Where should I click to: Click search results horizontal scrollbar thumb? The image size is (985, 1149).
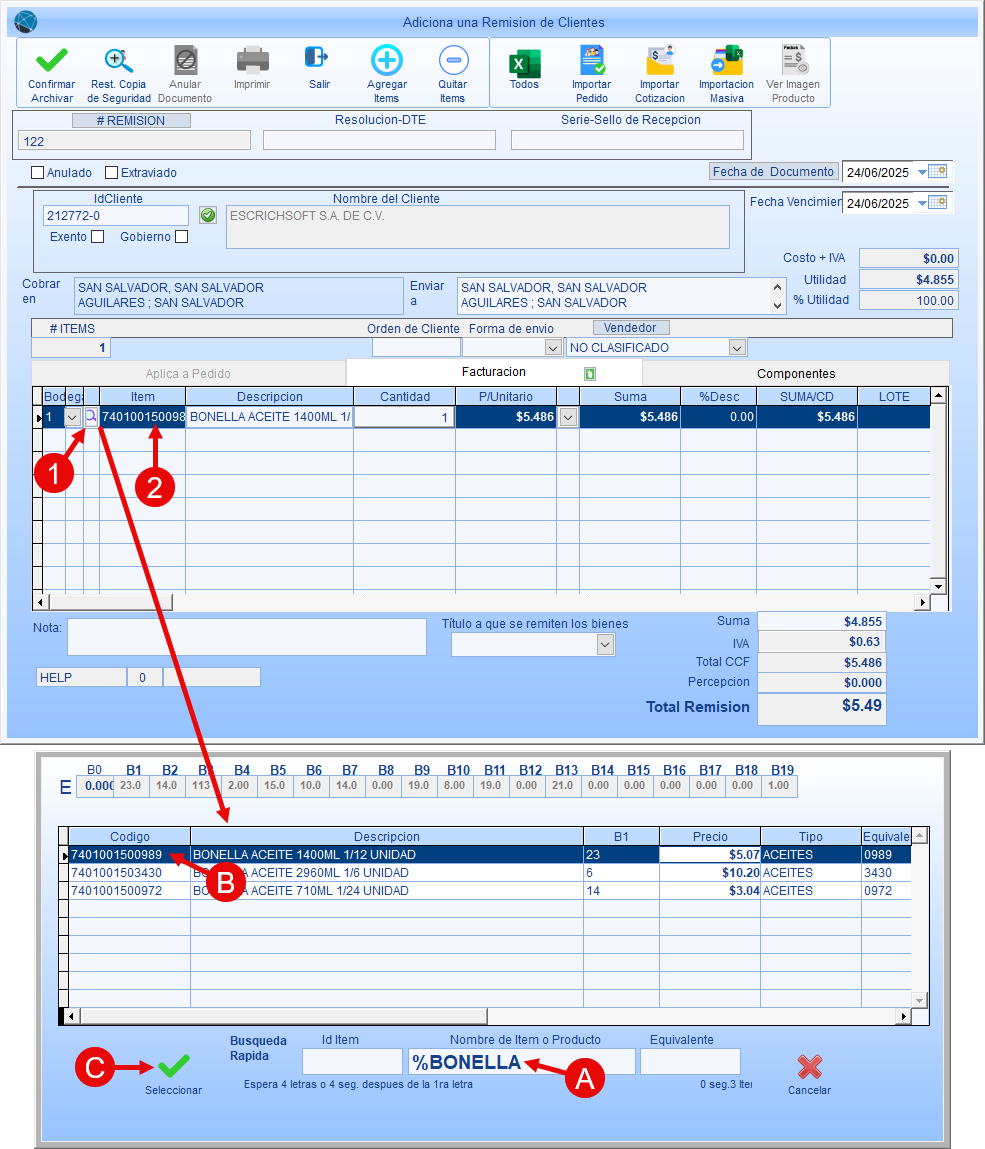(284, 1016)
